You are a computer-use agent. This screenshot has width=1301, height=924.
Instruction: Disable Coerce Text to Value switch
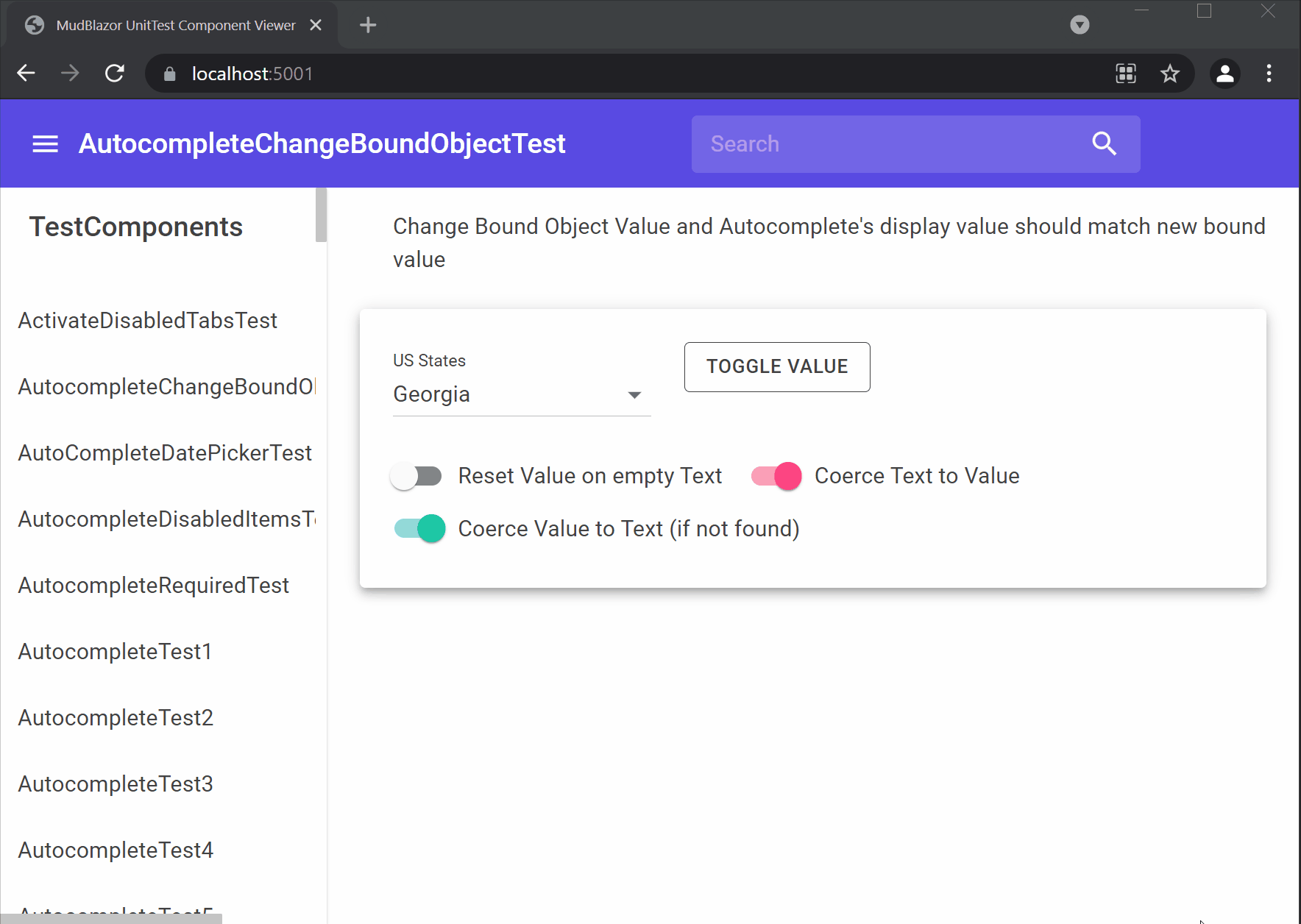pyautogui.click(x=776, y=477)
